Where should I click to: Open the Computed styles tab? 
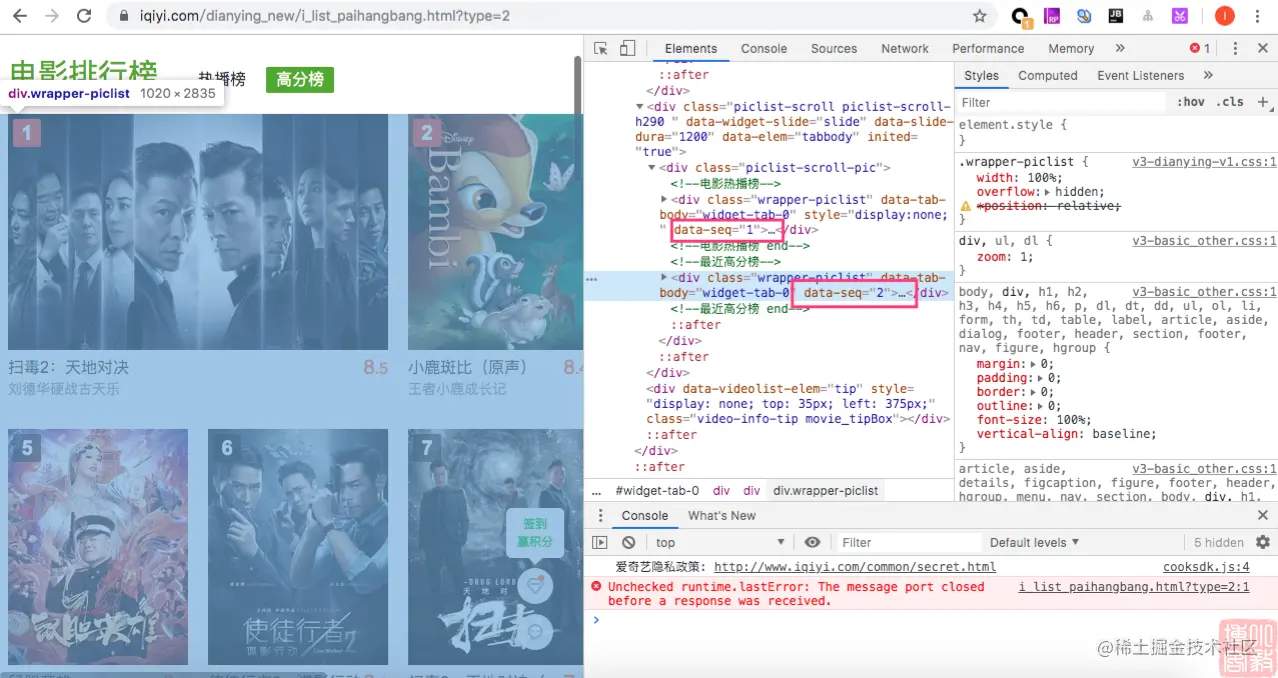pos(1048,75)
